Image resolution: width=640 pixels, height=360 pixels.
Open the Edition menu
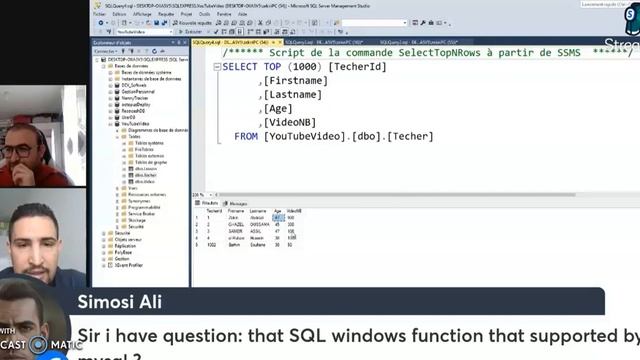(x=119, y=14)
